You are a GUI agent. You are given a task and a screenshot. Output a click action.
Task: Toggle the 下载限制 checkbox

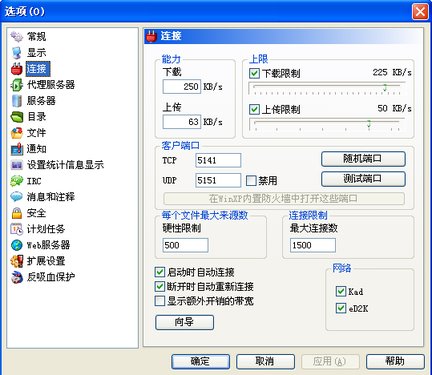click(x=254, y=73)
